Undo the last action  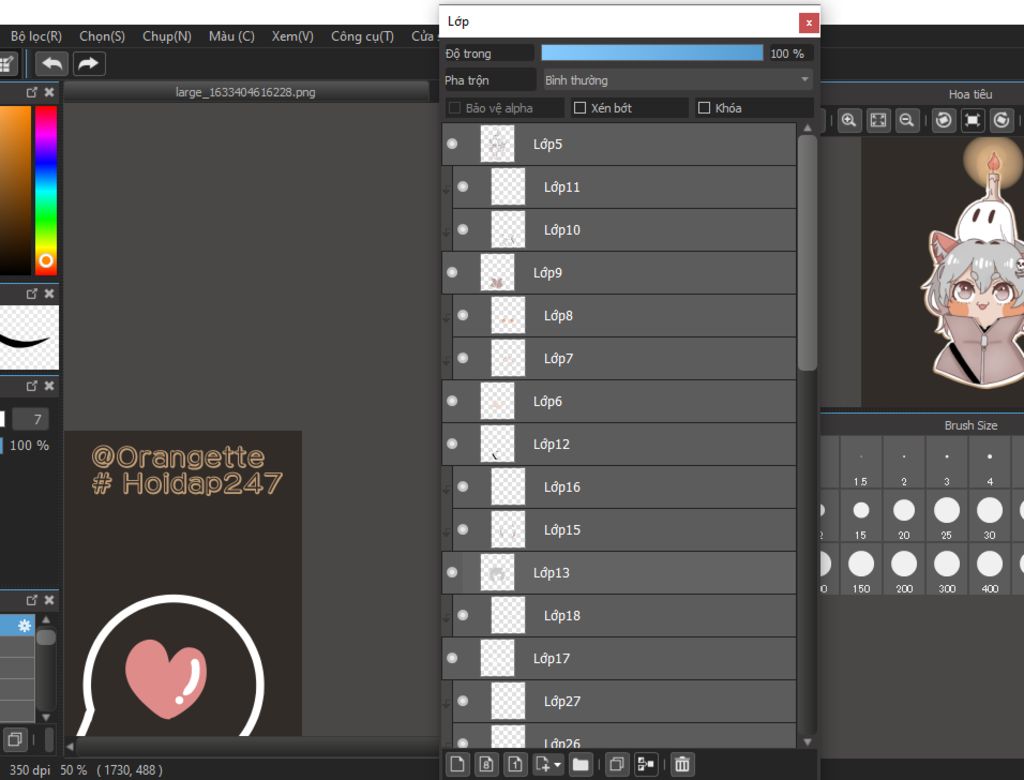pos(52,64)
